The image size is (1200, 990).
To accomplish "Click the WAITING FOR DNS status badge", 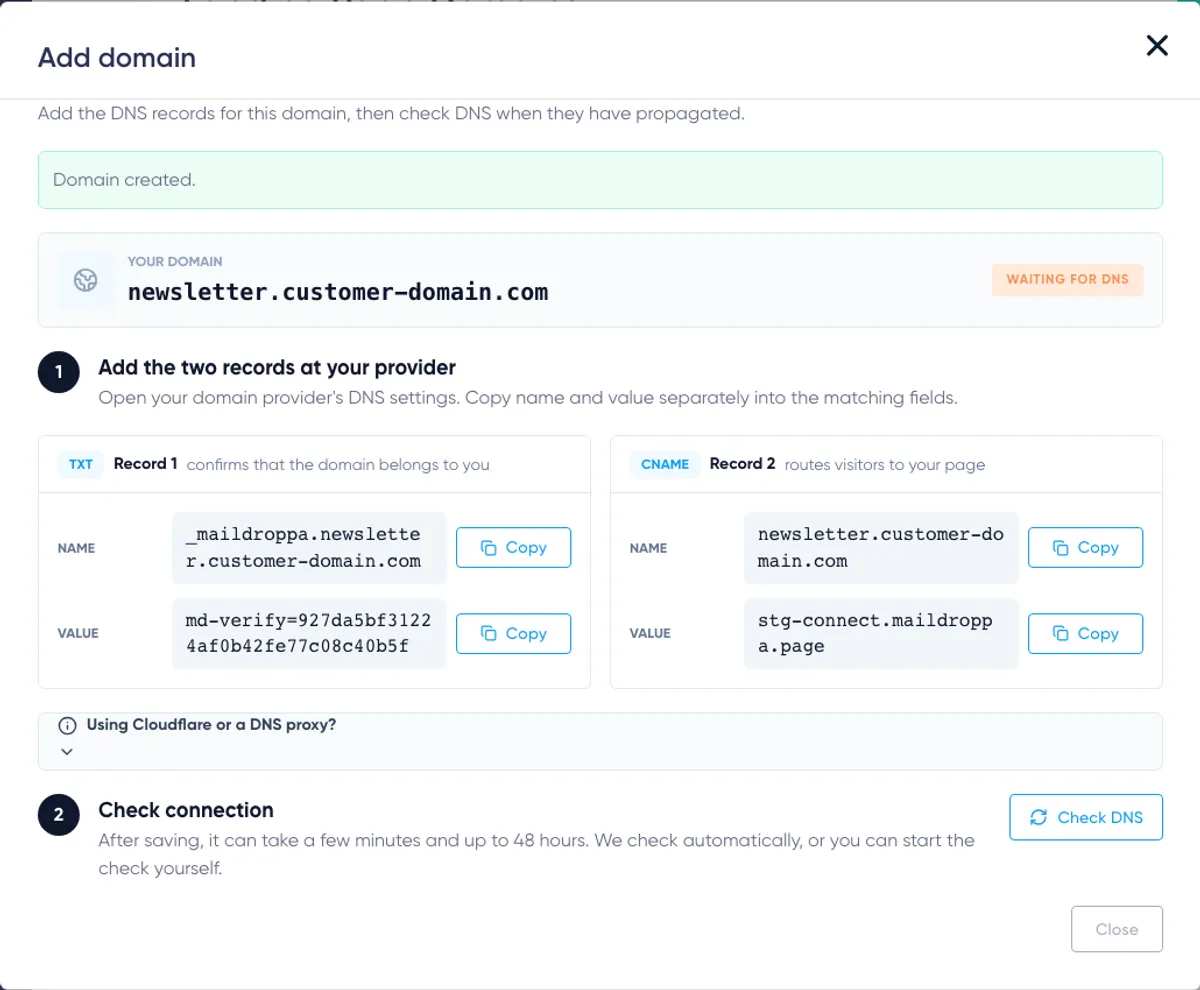I will coord(1067,279).
